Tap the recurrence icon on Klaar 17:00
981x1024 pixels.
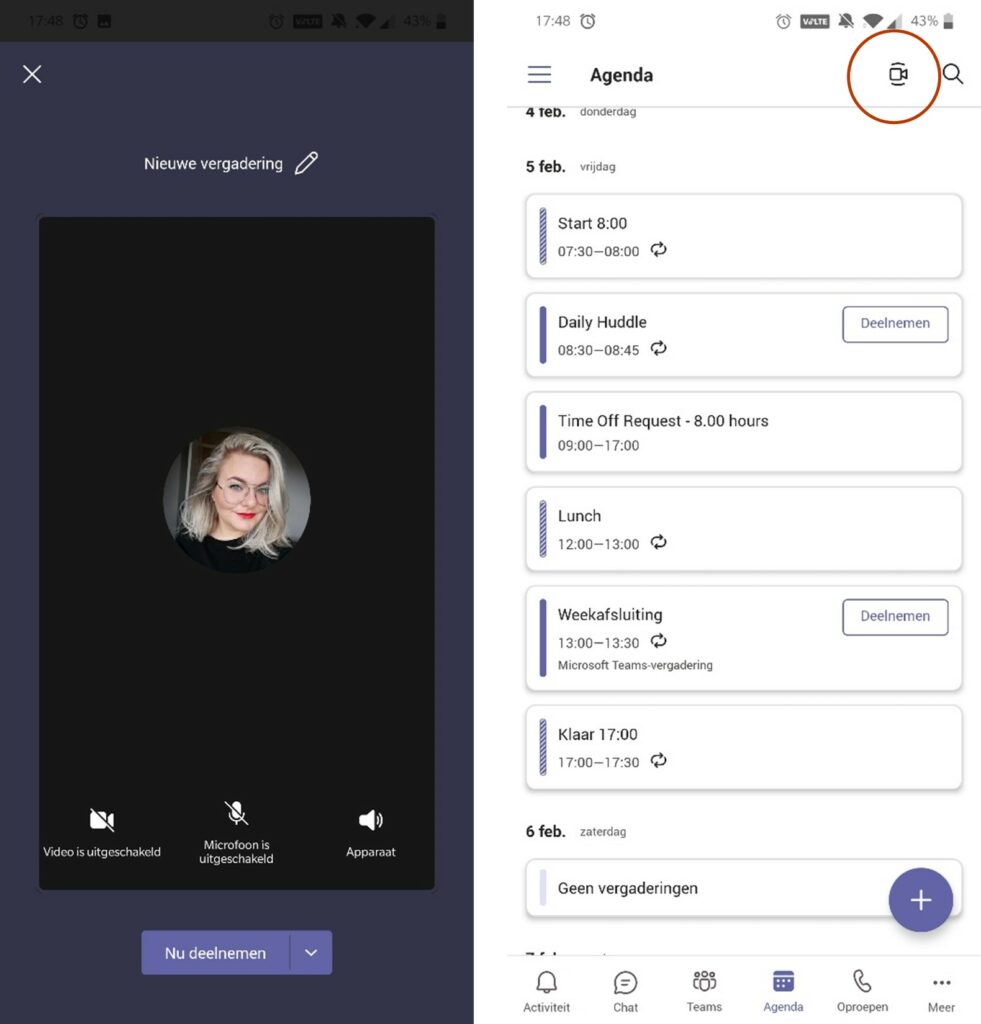click(x=658, y=760)
